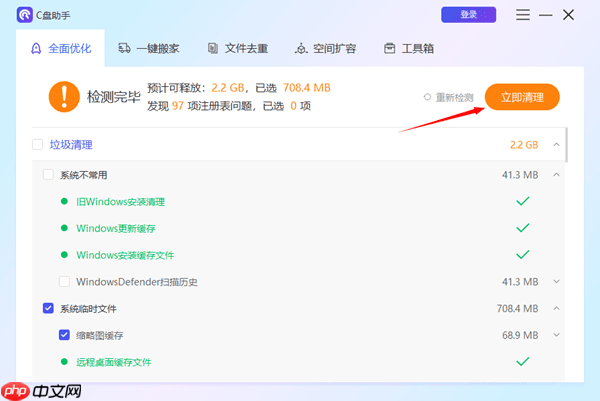Image resolution: width=600 pixels, height=401 pixels.
Task: Check the 垃圾清理 checkbox
Action: coord(38,145)
